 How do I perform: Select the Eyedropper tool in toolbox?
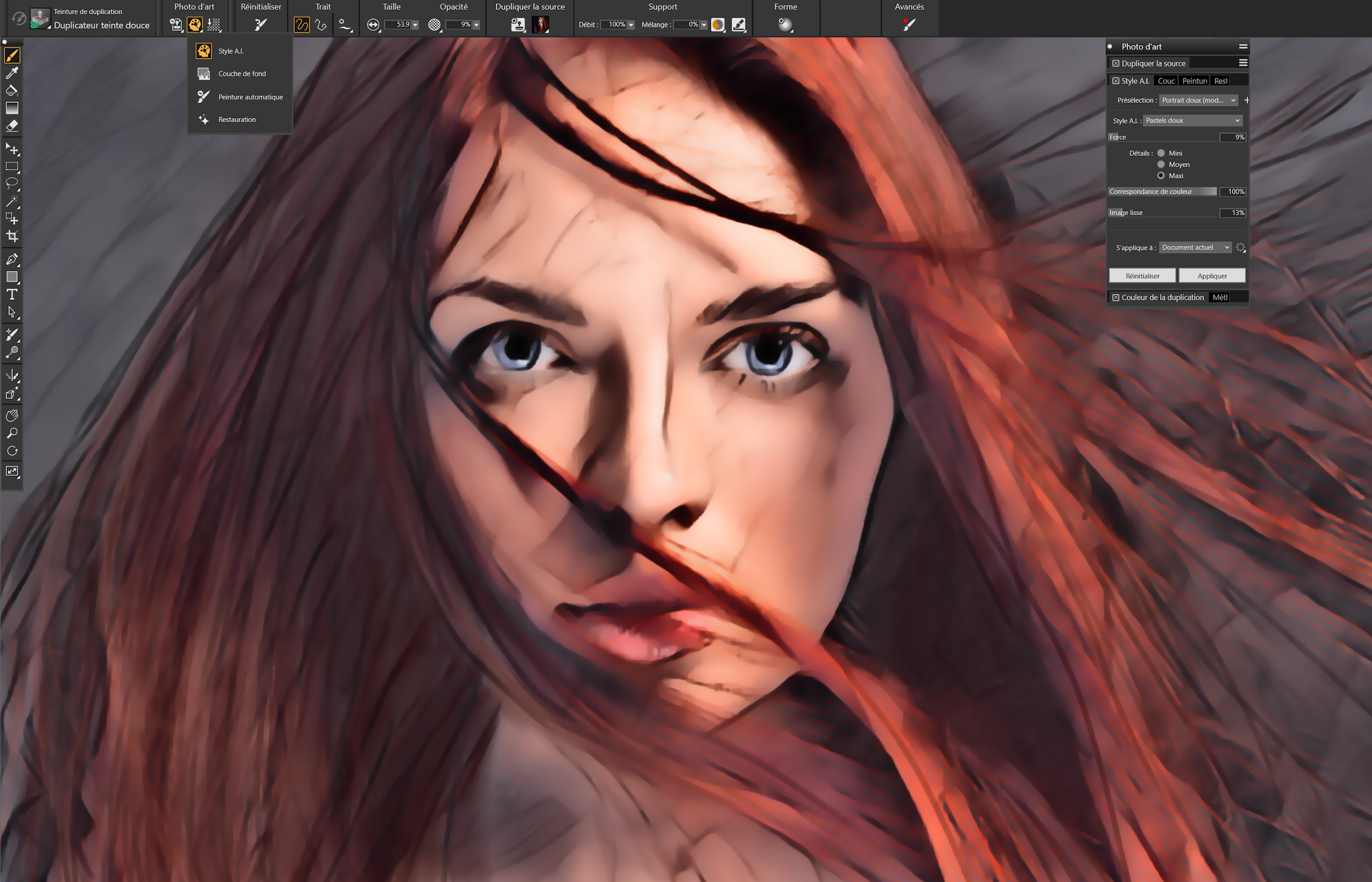point(12,73)
